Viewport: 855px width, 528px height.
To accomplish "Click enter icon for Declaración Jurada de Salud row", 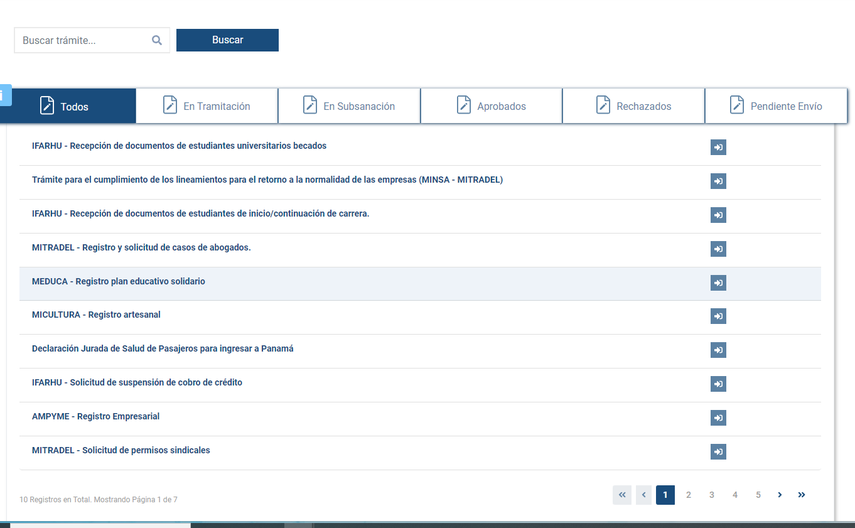I will point(718,350).
